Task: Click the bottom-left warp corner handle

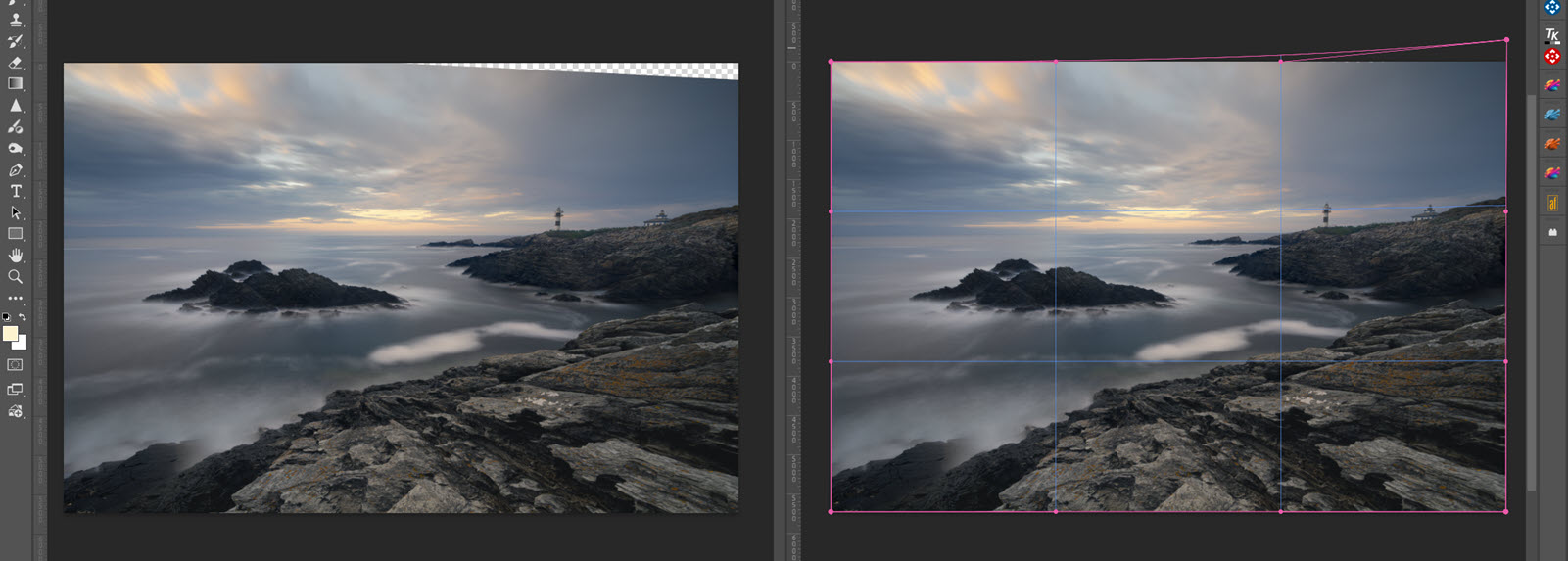Action: coord(832,511)
